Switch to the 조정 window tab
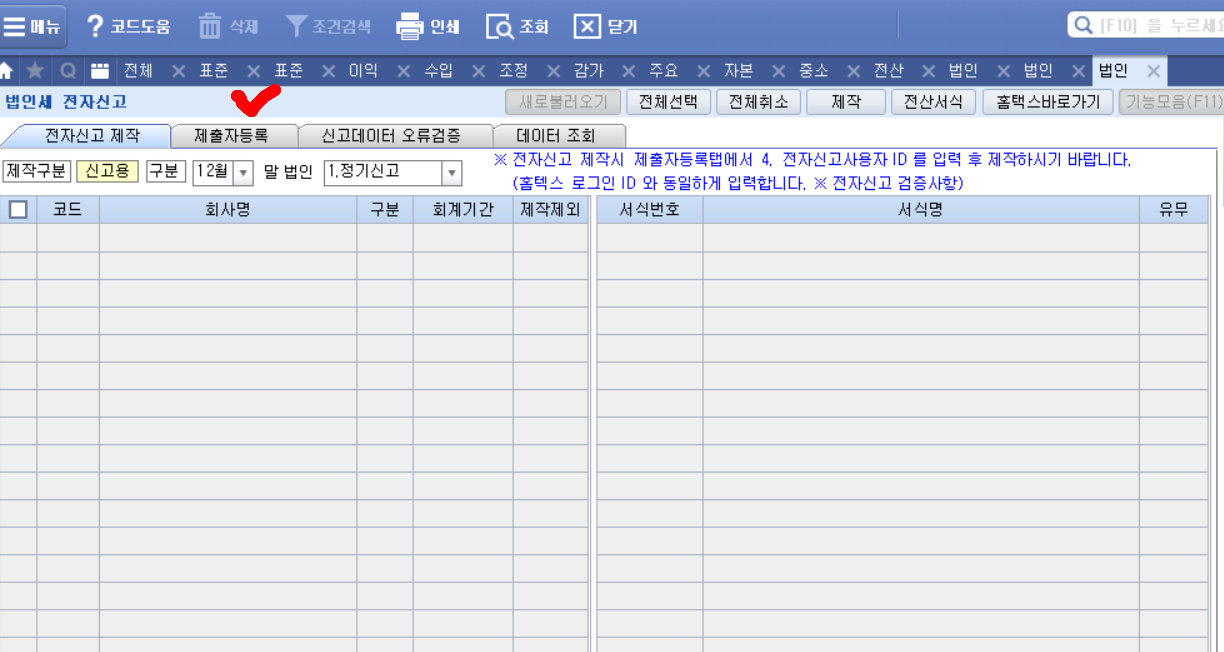This screenshot has width=1224, height=652. coord(513,71)
